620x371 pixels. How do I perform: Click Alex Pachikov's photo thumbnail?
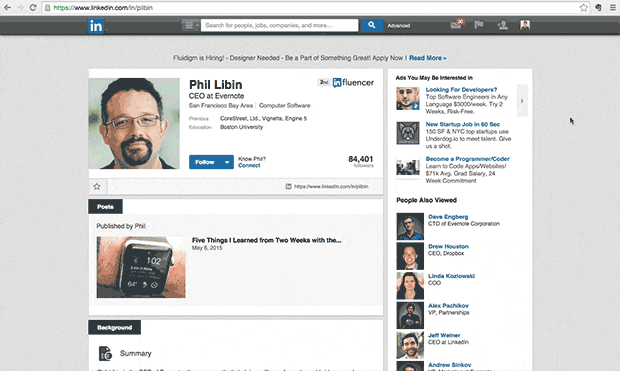[x=410, y=316]
